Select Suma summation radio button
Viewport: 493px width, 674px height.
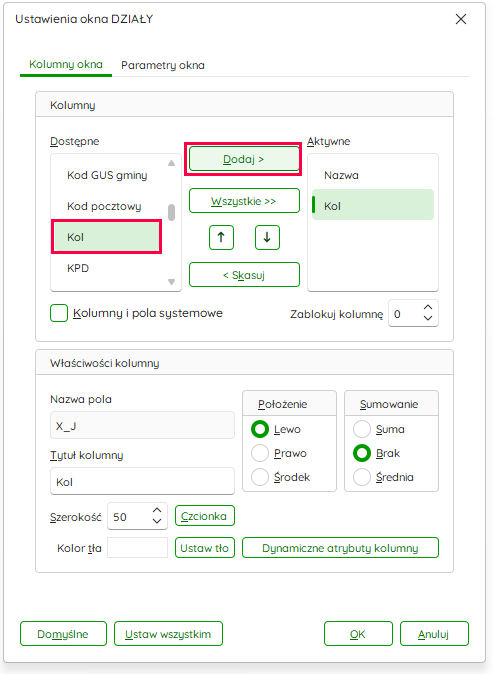tap(362, 429)
